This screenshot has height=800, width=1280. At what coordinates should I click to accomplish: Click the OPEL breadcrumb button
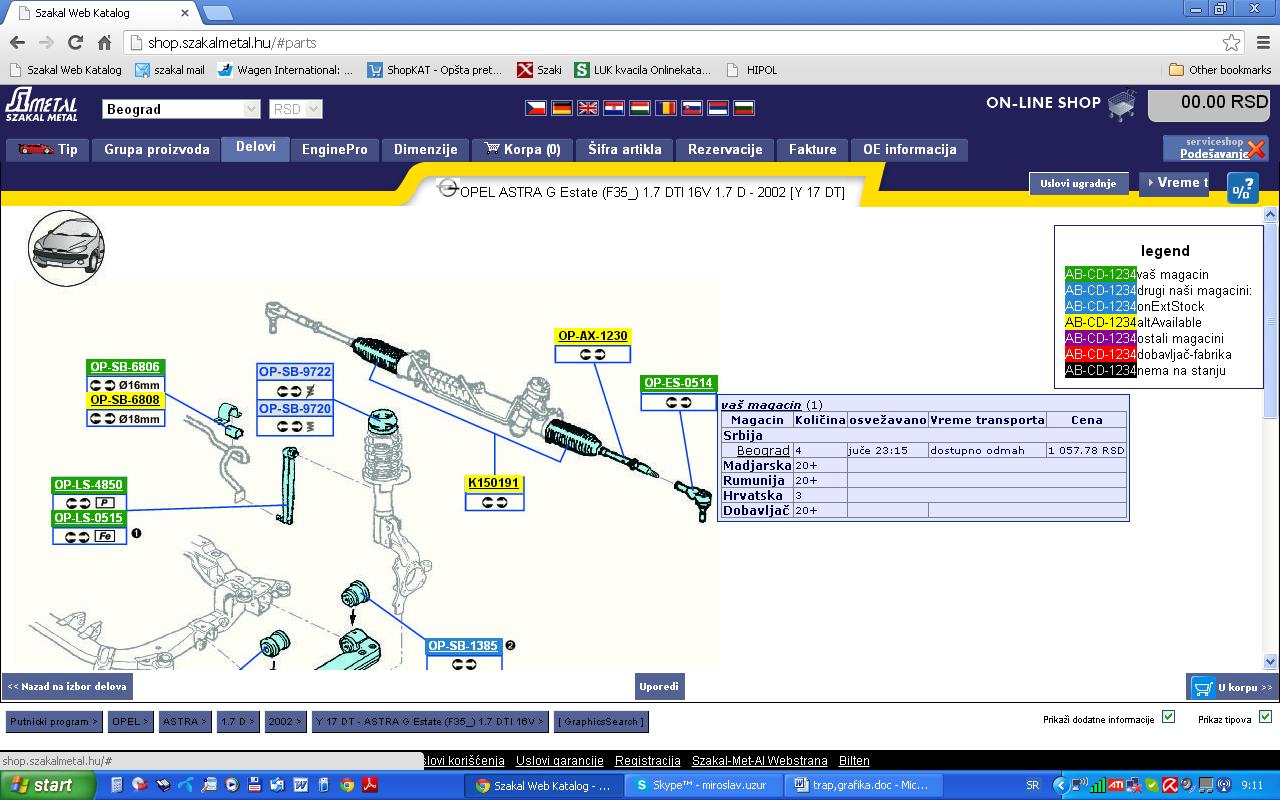[x=130, y=721]
